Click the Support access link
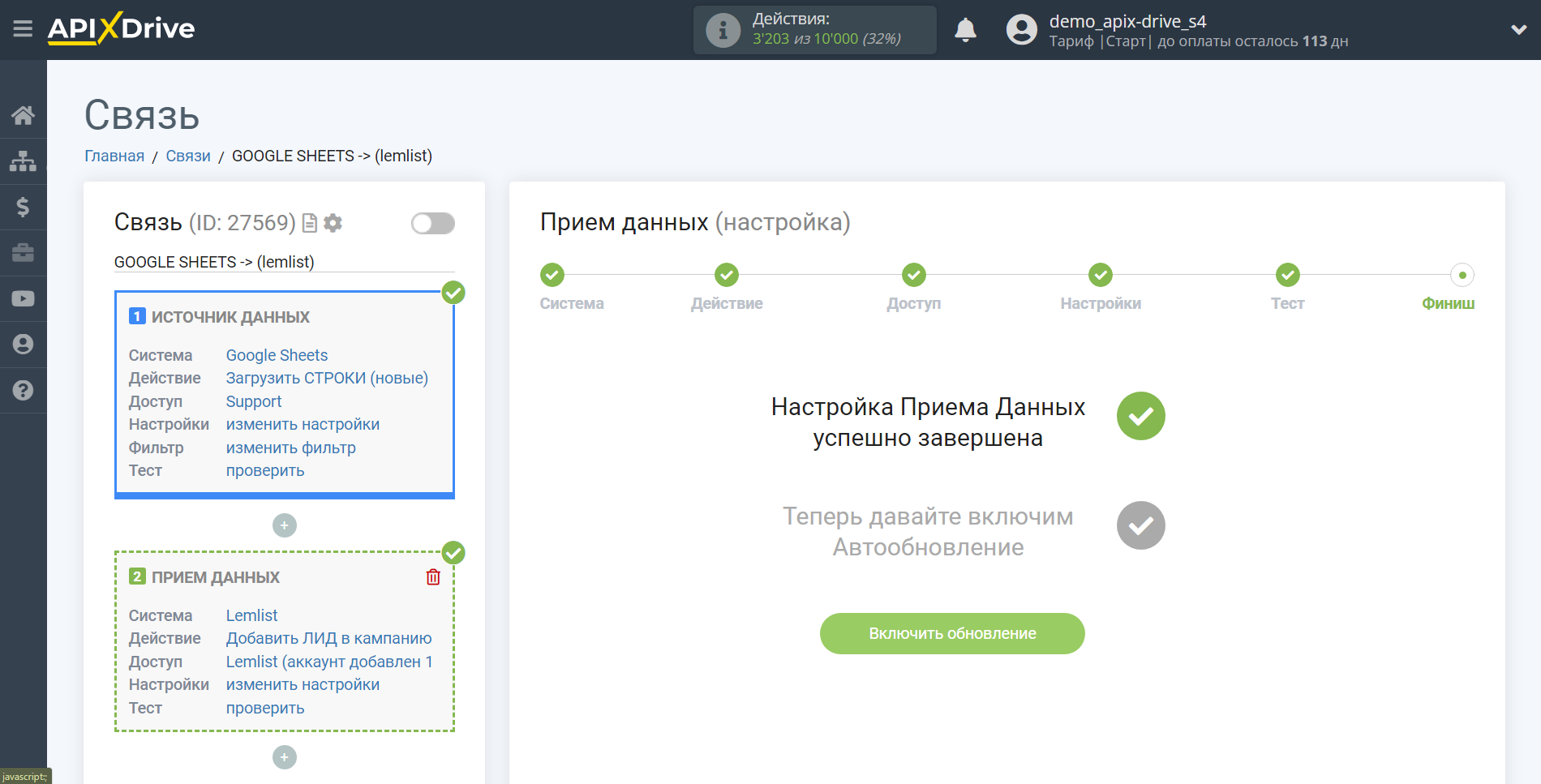The image size is (1541, 784). tap(253, 401)
